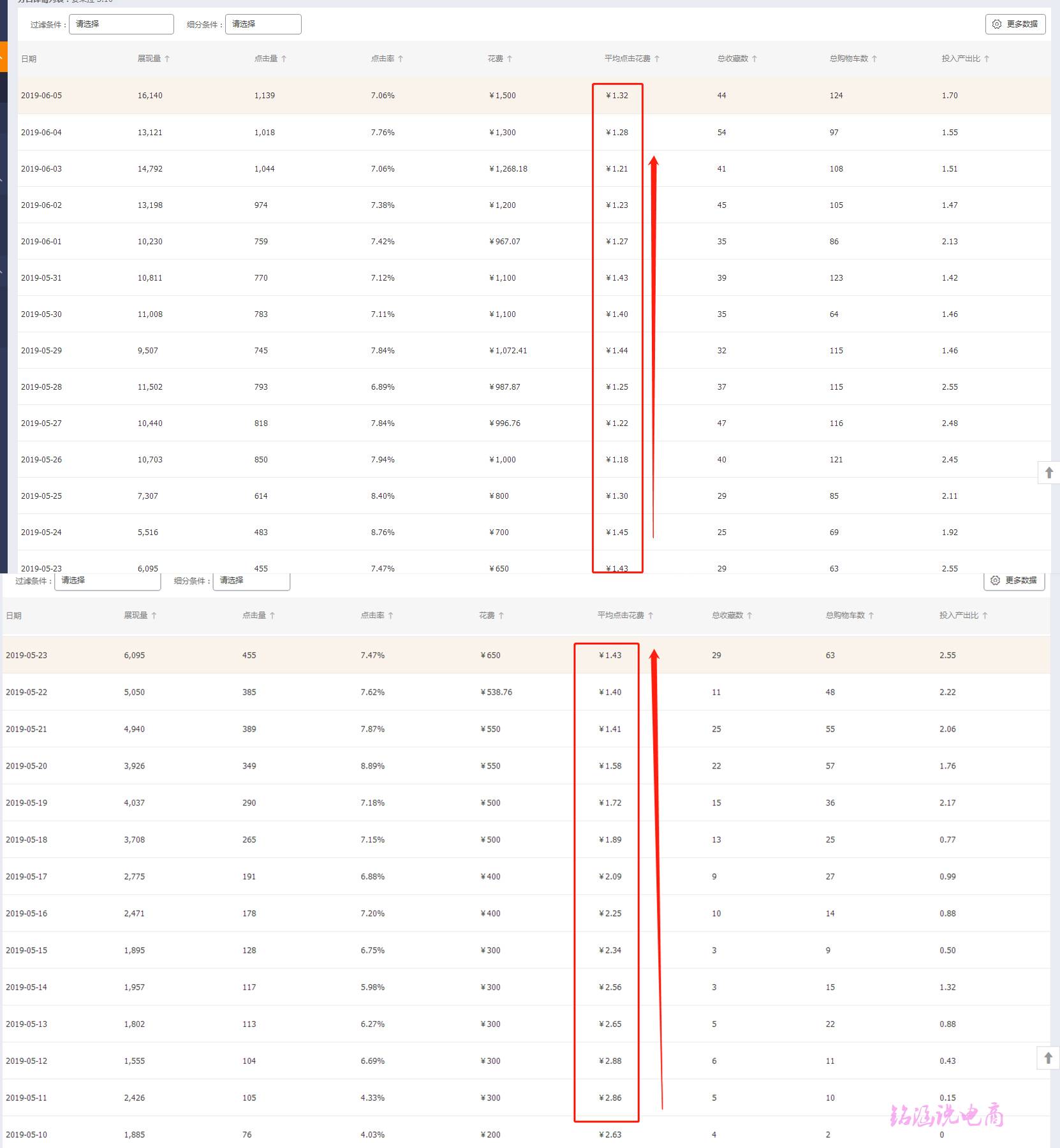The image size is (1060, 1148).
Task: Select the 2019-05-18 date cell
Action: point(26,840)
